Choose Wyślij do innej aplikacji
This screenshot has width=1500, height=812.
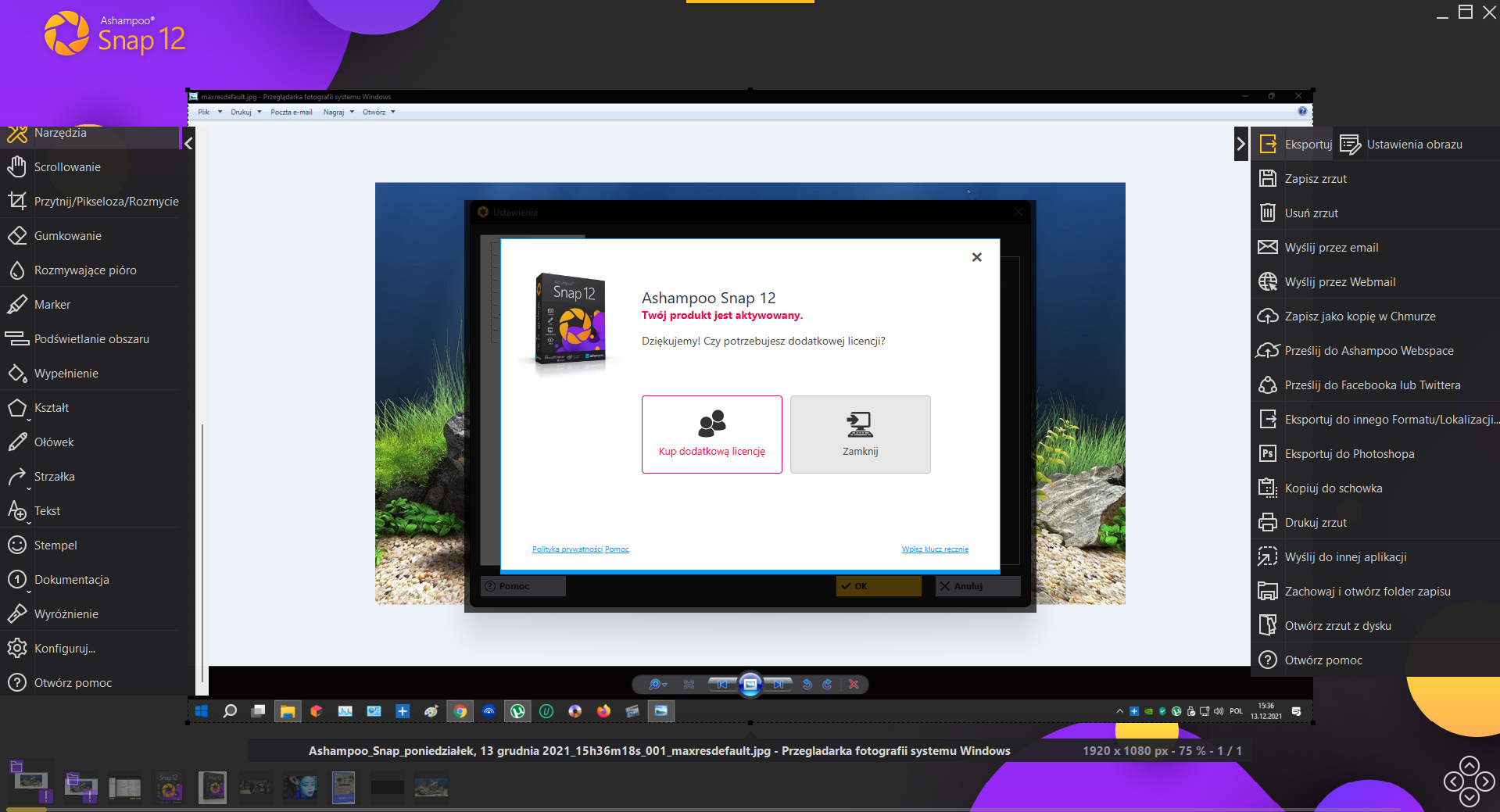pos(1376,557)
